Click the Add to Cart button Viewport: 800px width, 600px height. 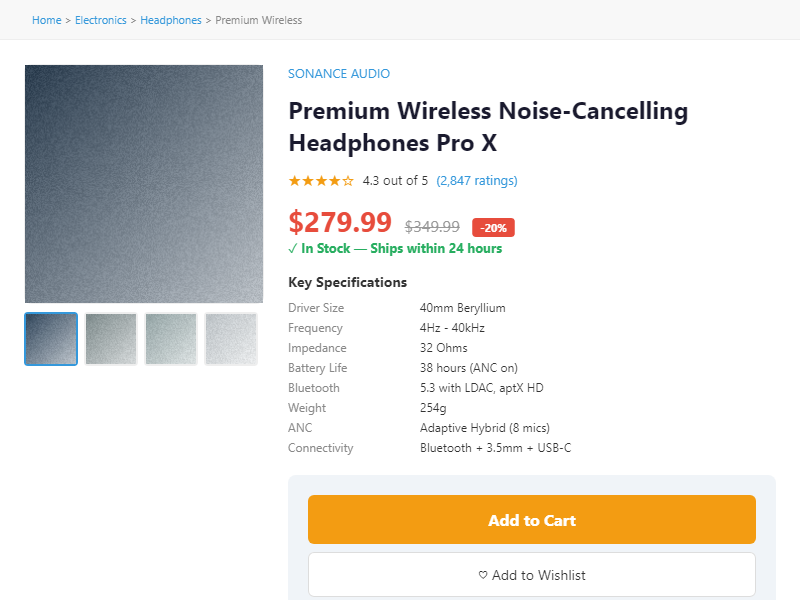532,520
